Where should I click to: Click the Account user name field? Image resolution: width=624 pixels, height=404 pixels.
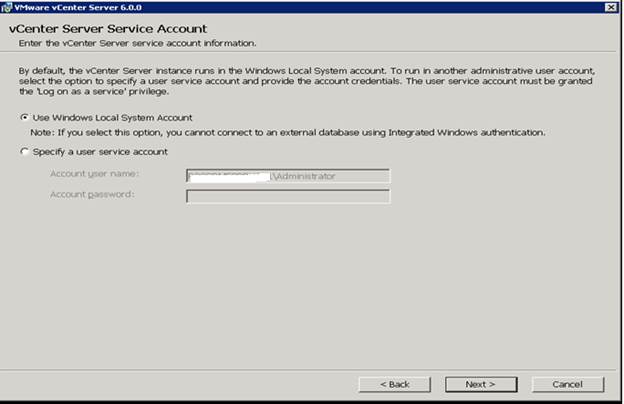(x=288, y=176)
